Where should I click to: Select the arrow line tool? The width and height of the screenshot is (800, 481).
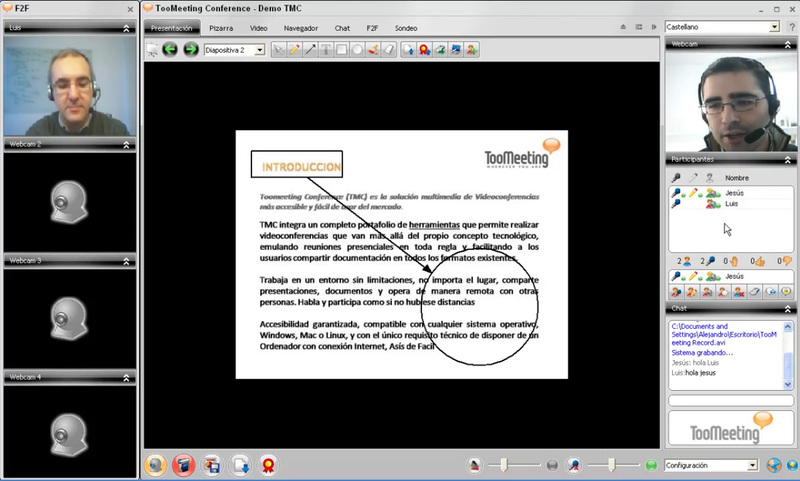point(310,49)
